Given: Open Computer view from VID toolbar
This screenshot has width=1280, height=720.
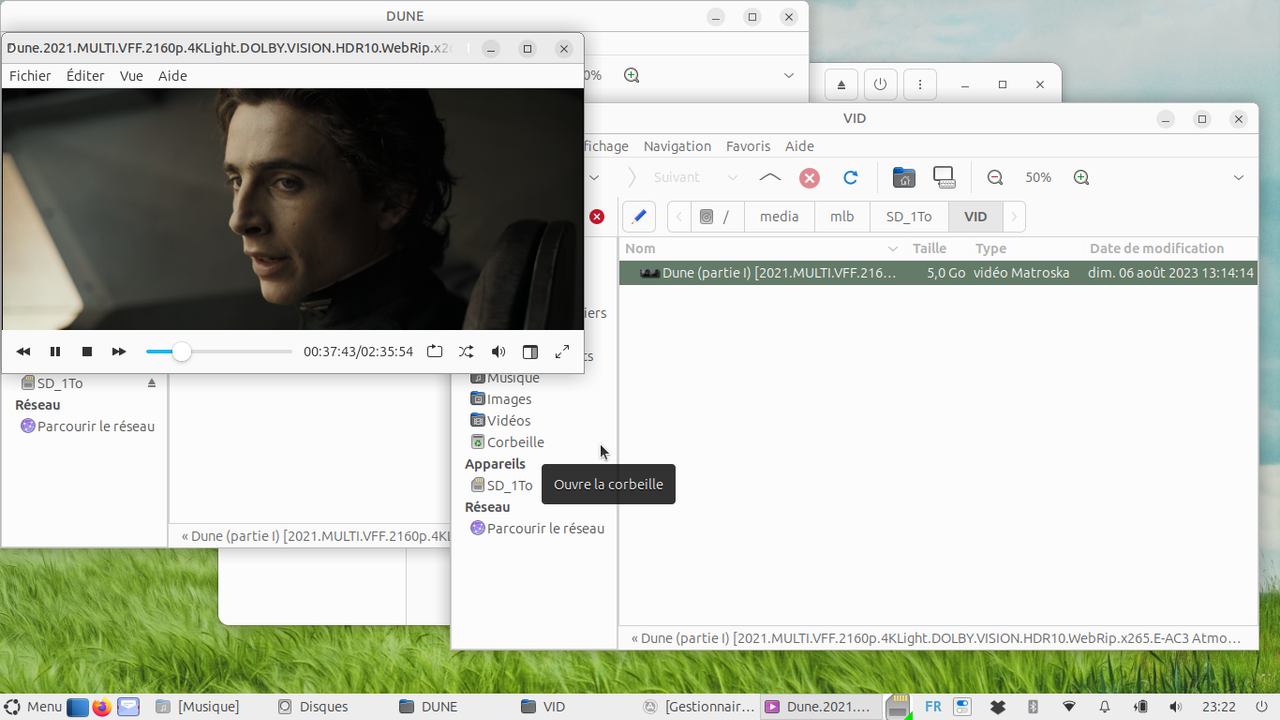Looking at the screenshot, I should pos(944,177).
